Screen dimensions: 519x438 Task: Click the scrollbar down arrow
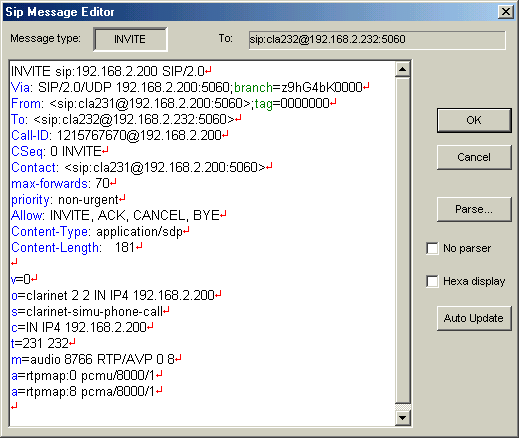click(403, 418)
